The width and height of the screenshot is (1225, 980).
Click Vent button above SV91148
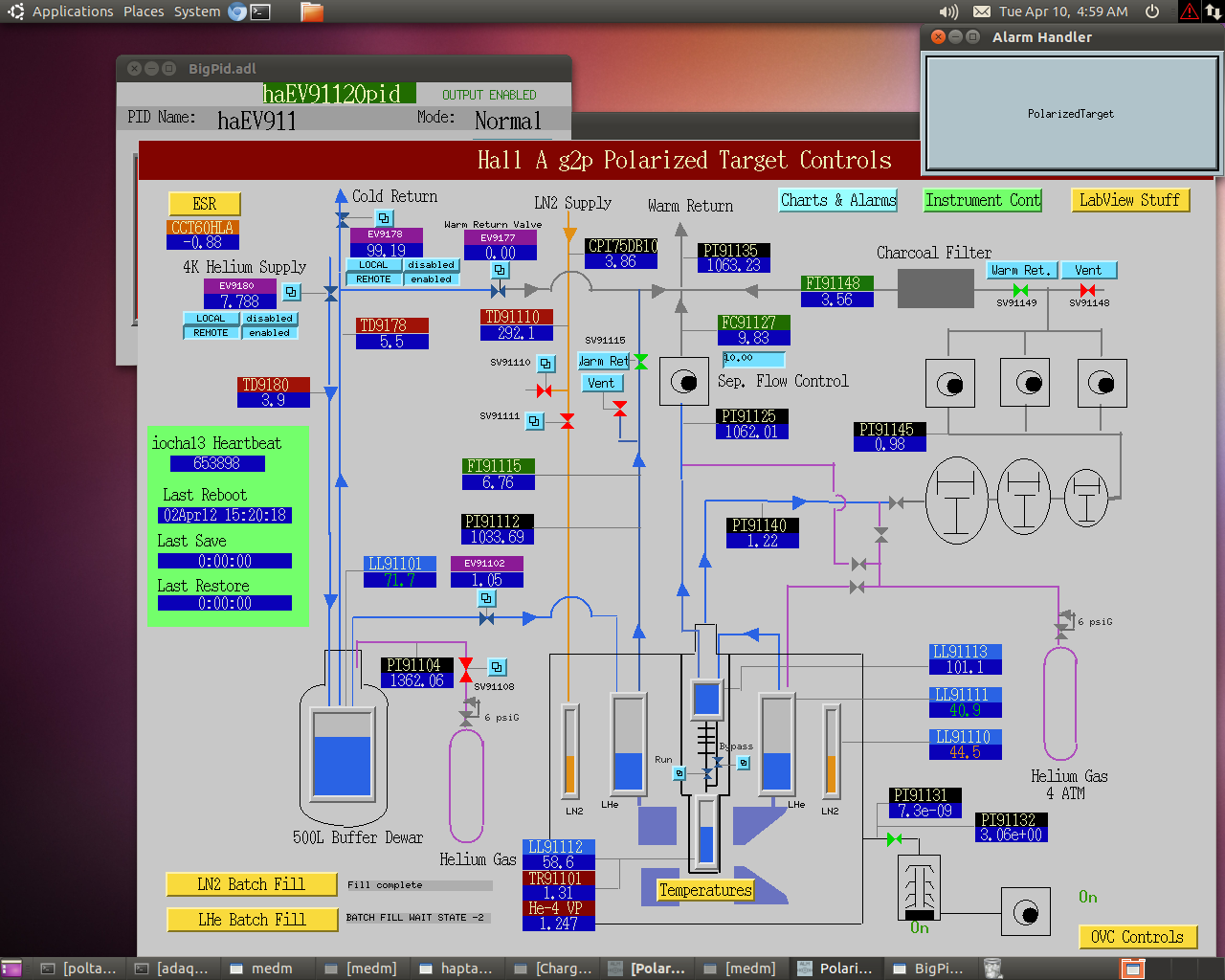[1088, 271]
